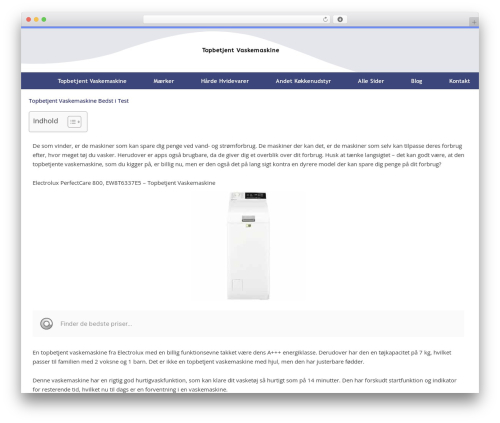Image resolution: width=500 pixels, height=423 pixels.
Task: Click the site title Topbetjent Vaskemaskine in header
Action: (240, 50)
